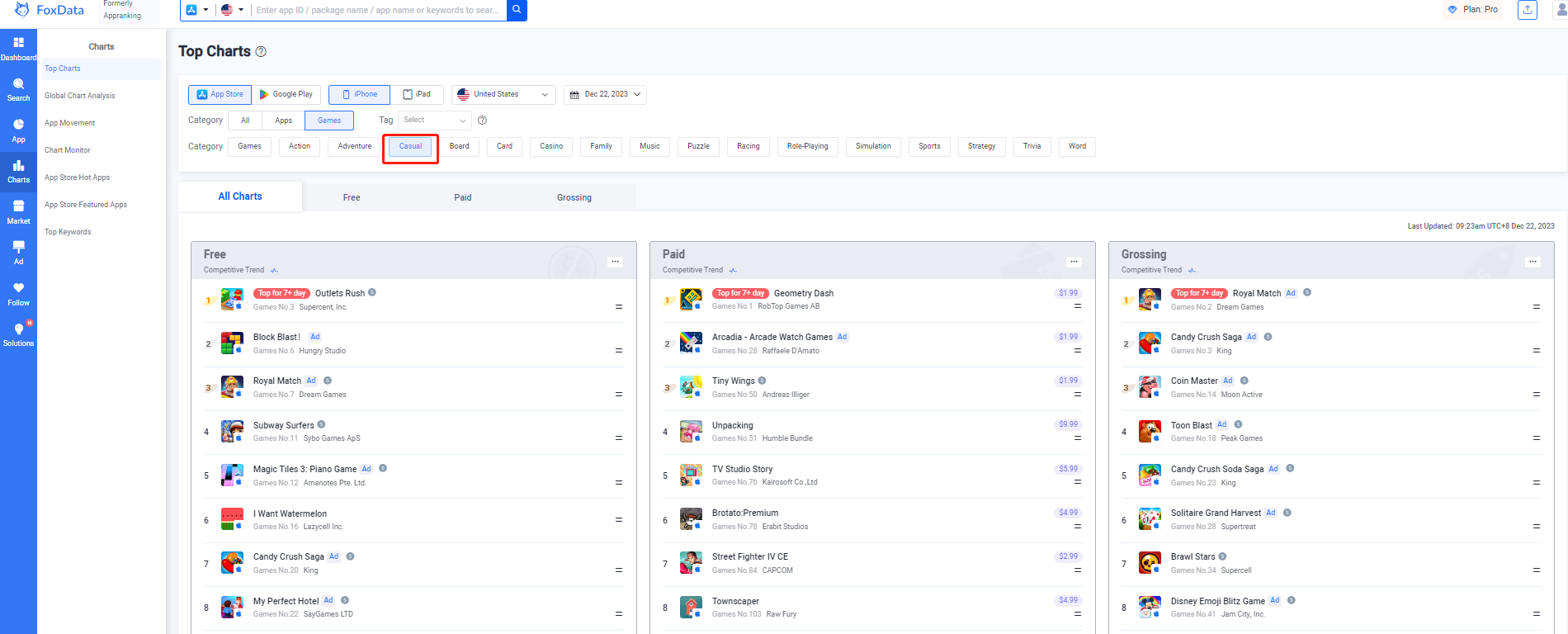This screenshot has width=1568, height=634.
Task: Open Free chart more options menu
Action: click(615, 262)
